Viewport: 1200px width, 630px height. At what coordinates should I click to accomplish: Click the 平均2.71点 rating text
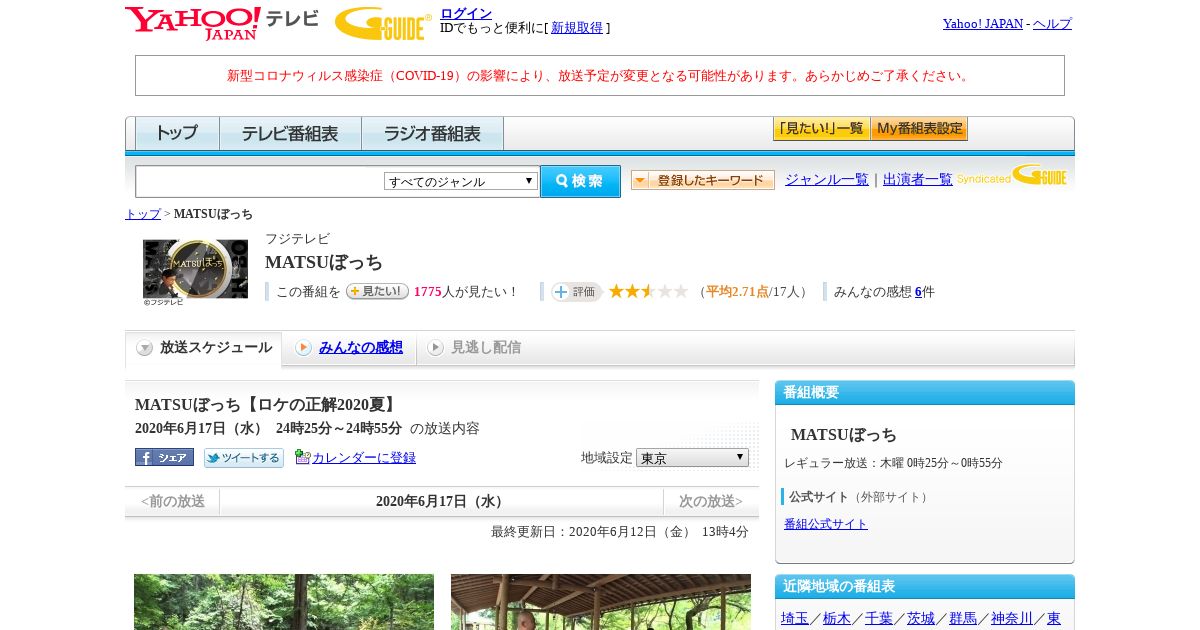(737, 292)
